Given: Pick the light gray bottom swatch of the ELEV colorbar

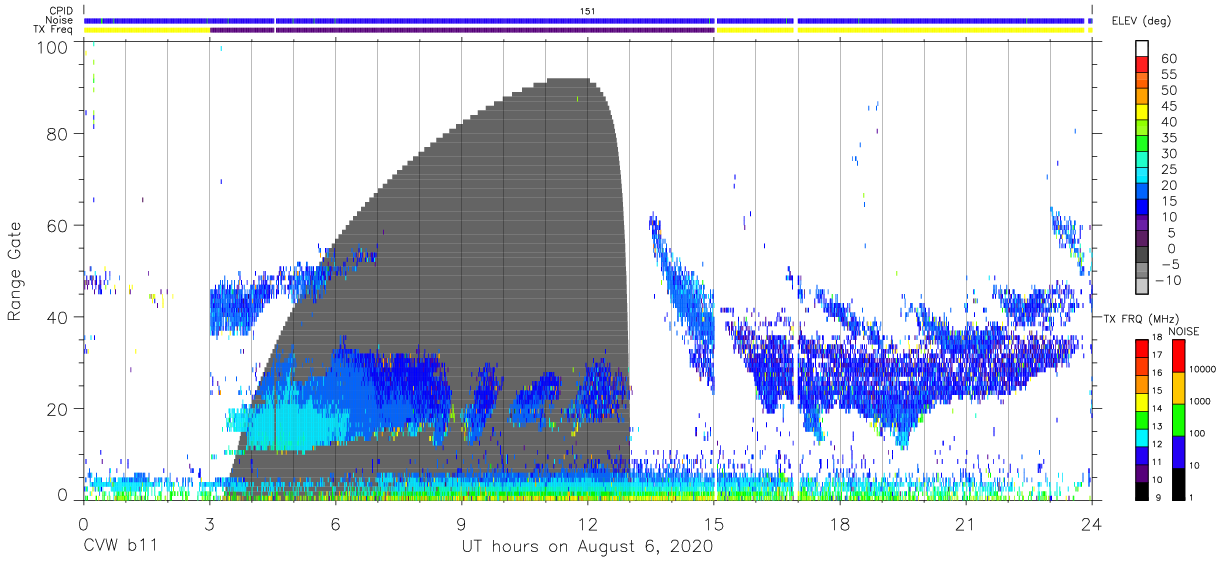Looking at the screenshot, I should click(x=1141, y=287).
